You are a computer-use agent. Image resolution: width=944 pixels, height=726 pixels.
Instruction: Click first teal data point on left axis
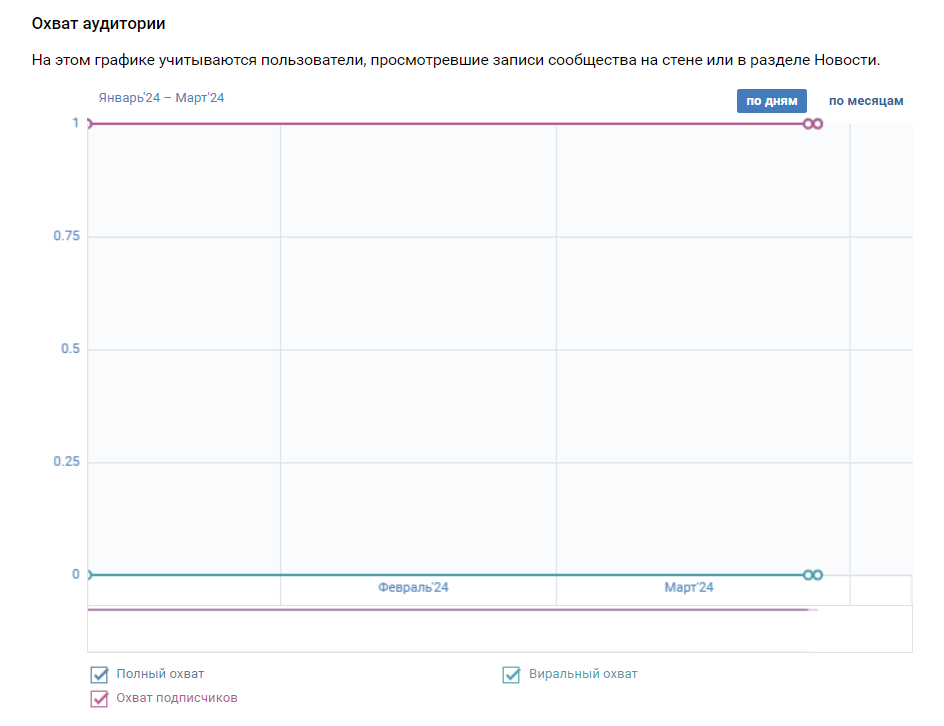click(x=88, y=575)
